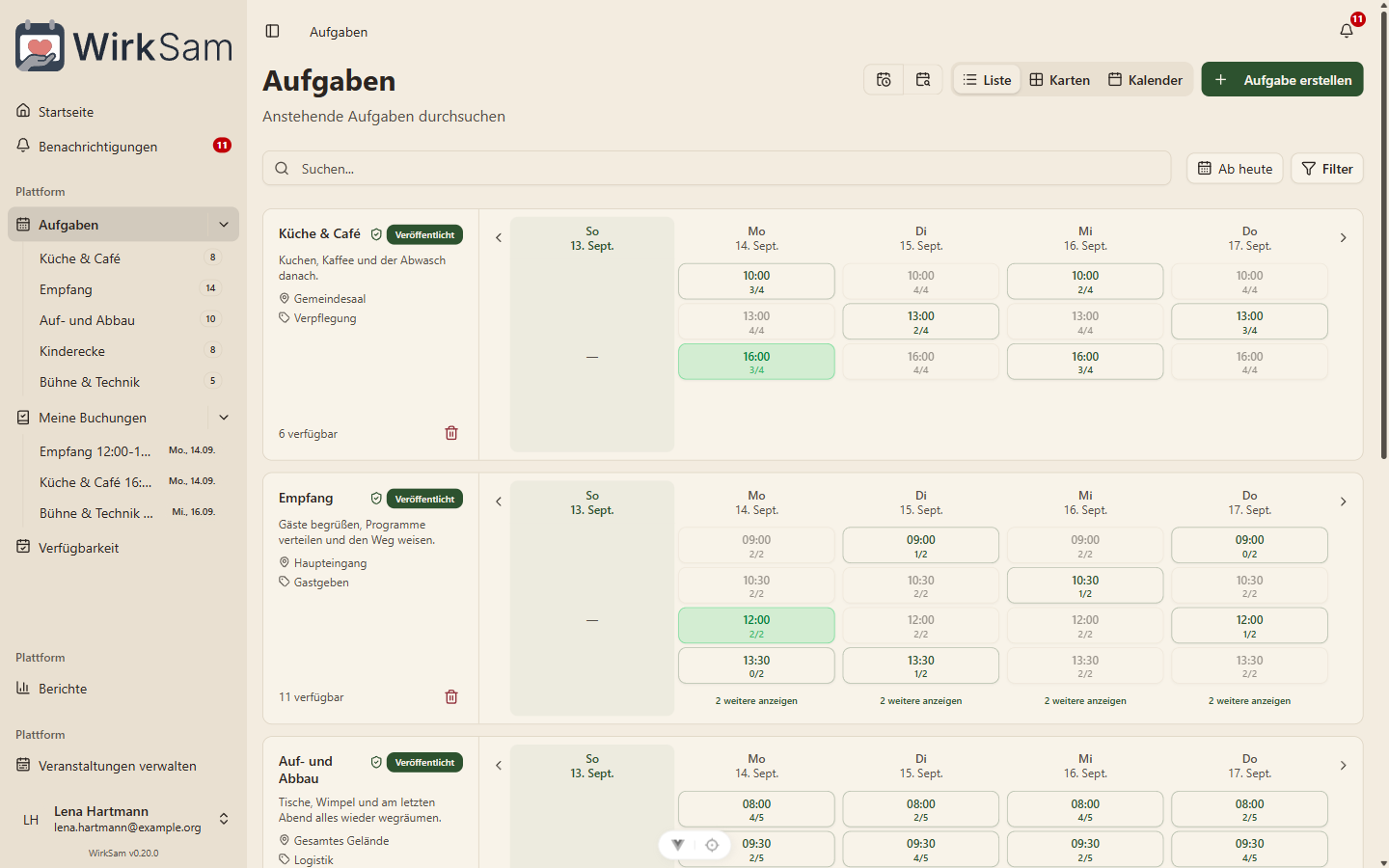Image resolution: width=1389 pixels, height=868 pixels.
Task: Click the Suchen search field
Action: (717, 169)
